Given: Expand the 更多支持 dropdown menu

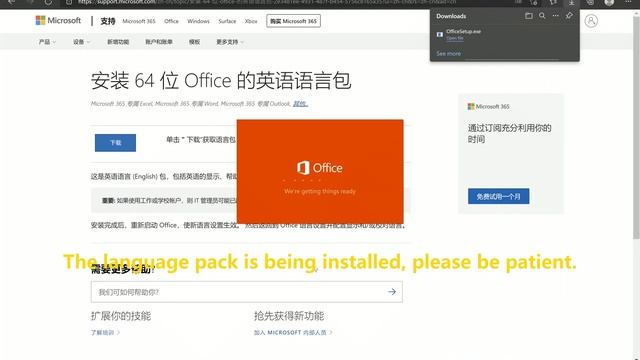Looking at the screenshot, I should coord(230,42).
